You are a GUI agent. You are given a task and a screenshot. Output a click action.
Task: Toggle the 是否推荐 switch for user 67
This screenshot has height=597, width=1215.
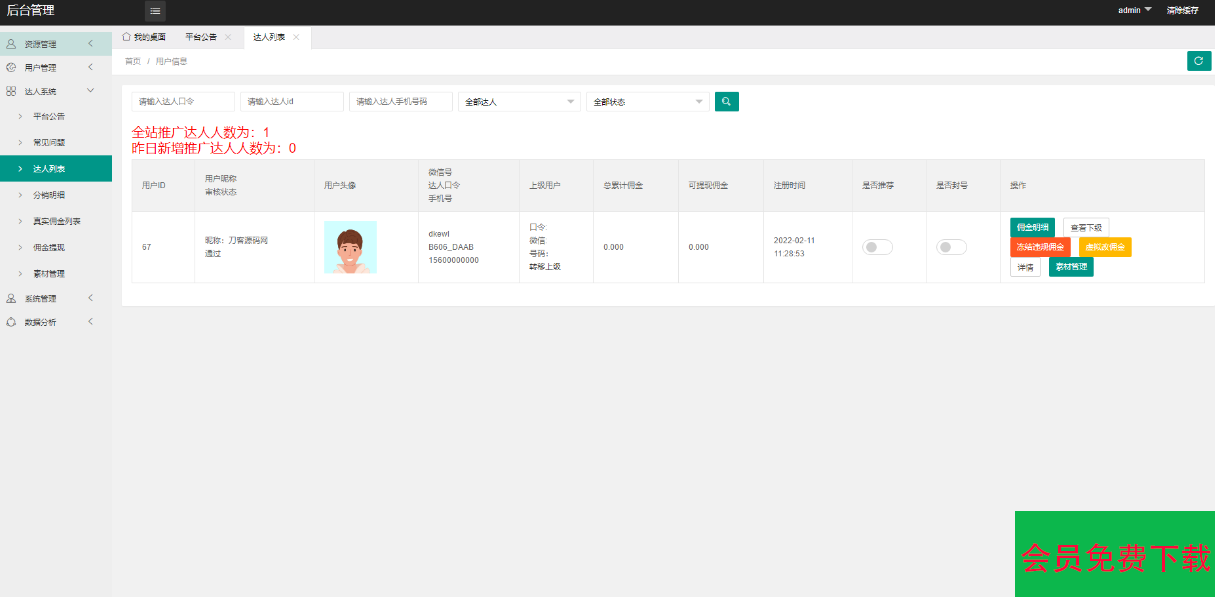pyautogui.click(x=877, y=247)
